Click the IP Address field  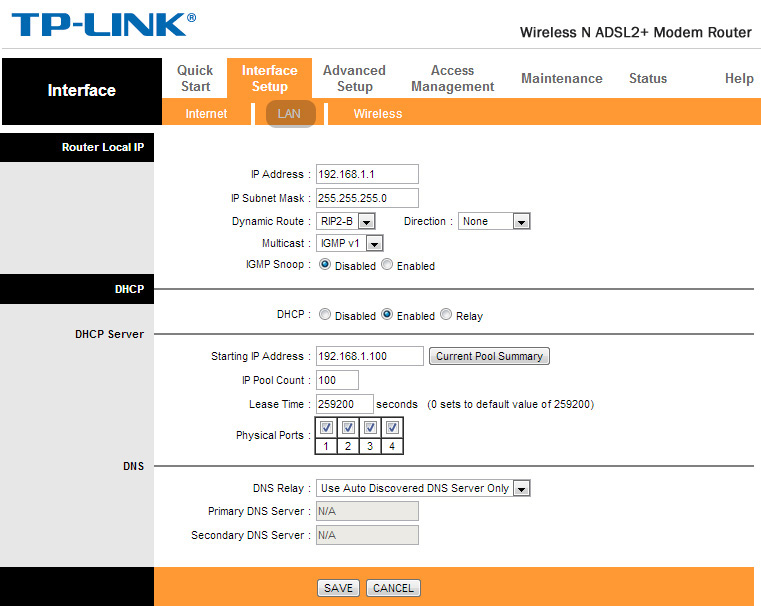(x=367, y=174)
